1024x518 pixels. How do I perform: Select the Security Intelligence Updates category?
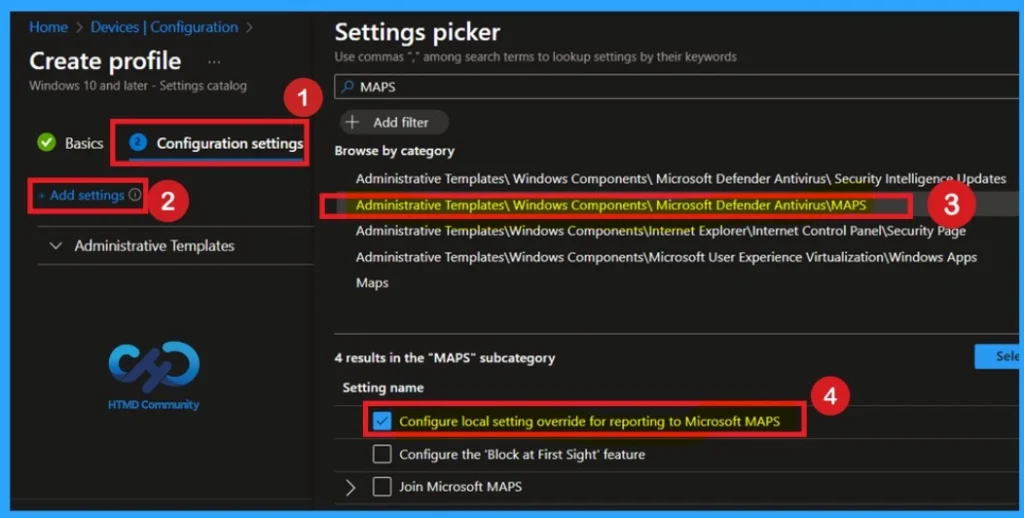pos(680,179)
